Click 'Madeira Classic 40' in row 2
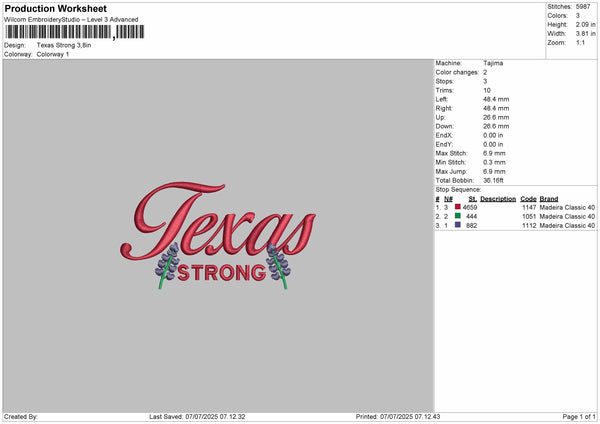600x424 pixels. (x=567, y=217)
